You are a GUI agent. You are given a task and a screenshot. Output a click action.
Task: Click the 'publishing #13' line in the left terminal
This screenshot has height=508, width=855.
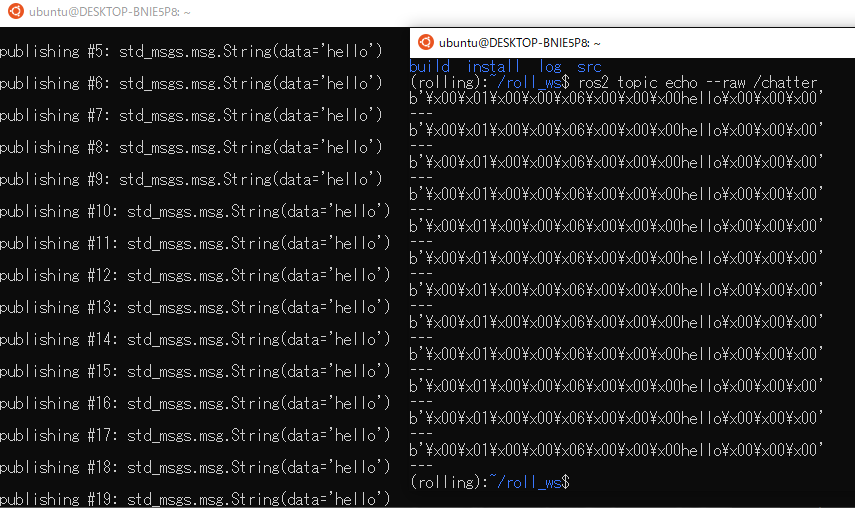pyautogui.click(x=195, y=307)
